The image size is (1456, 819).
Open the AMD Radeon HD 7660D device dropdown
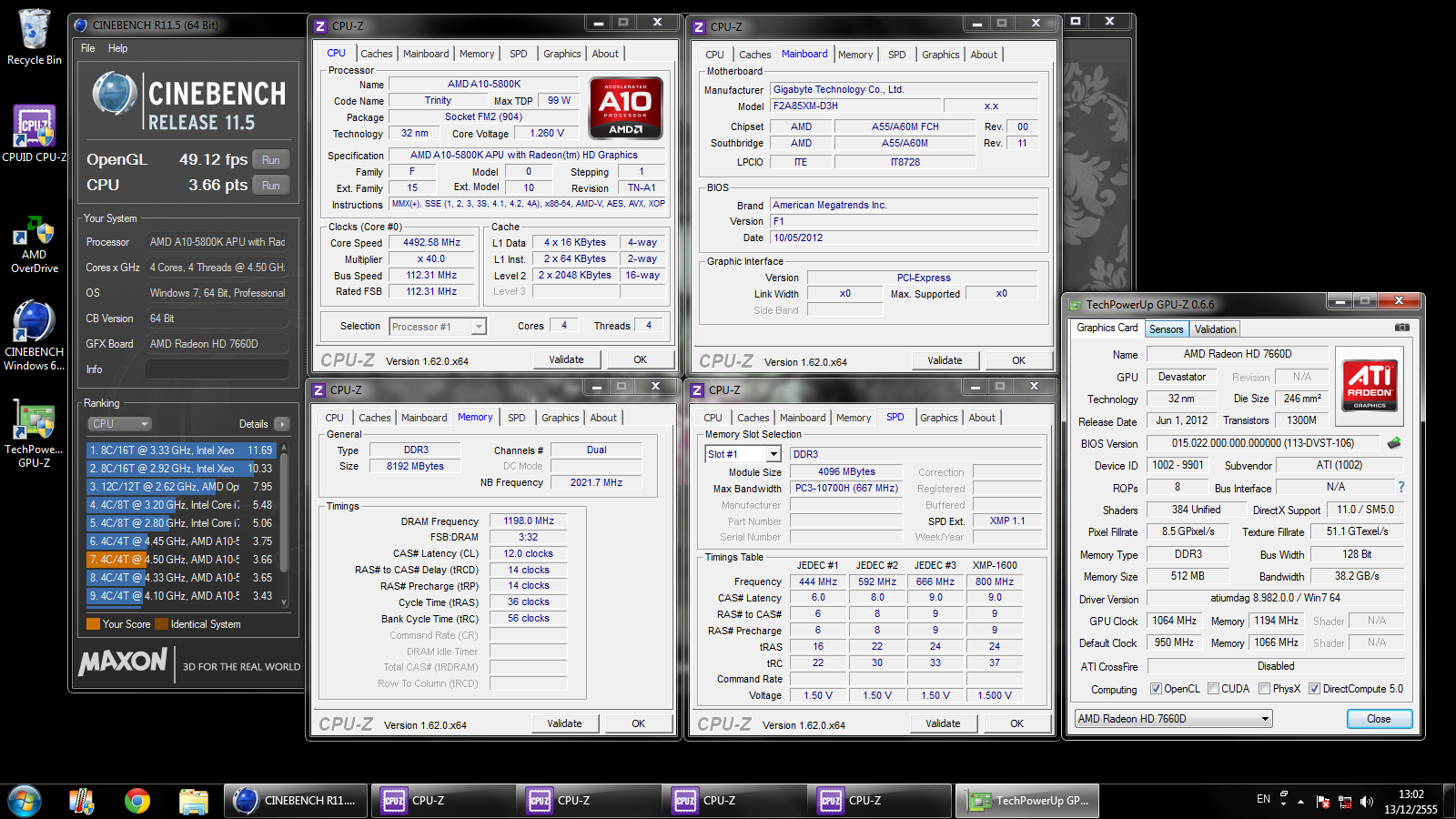pos(1173,719)
